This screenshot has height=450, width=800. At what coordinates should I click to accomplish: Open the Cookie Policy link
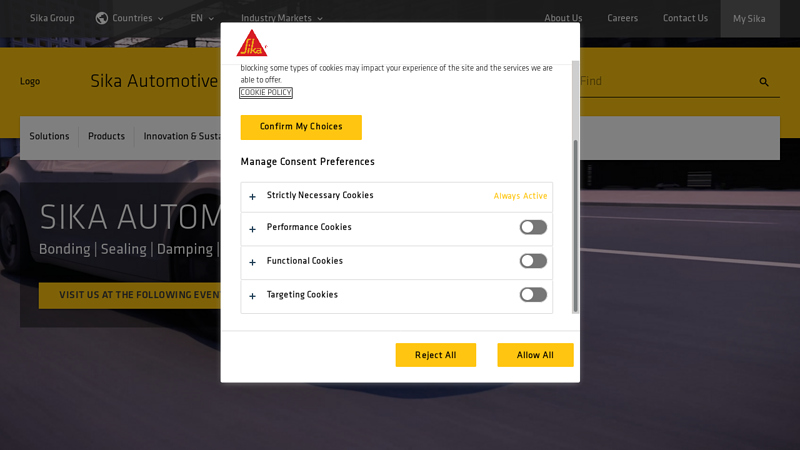click(x=266, y=93)
